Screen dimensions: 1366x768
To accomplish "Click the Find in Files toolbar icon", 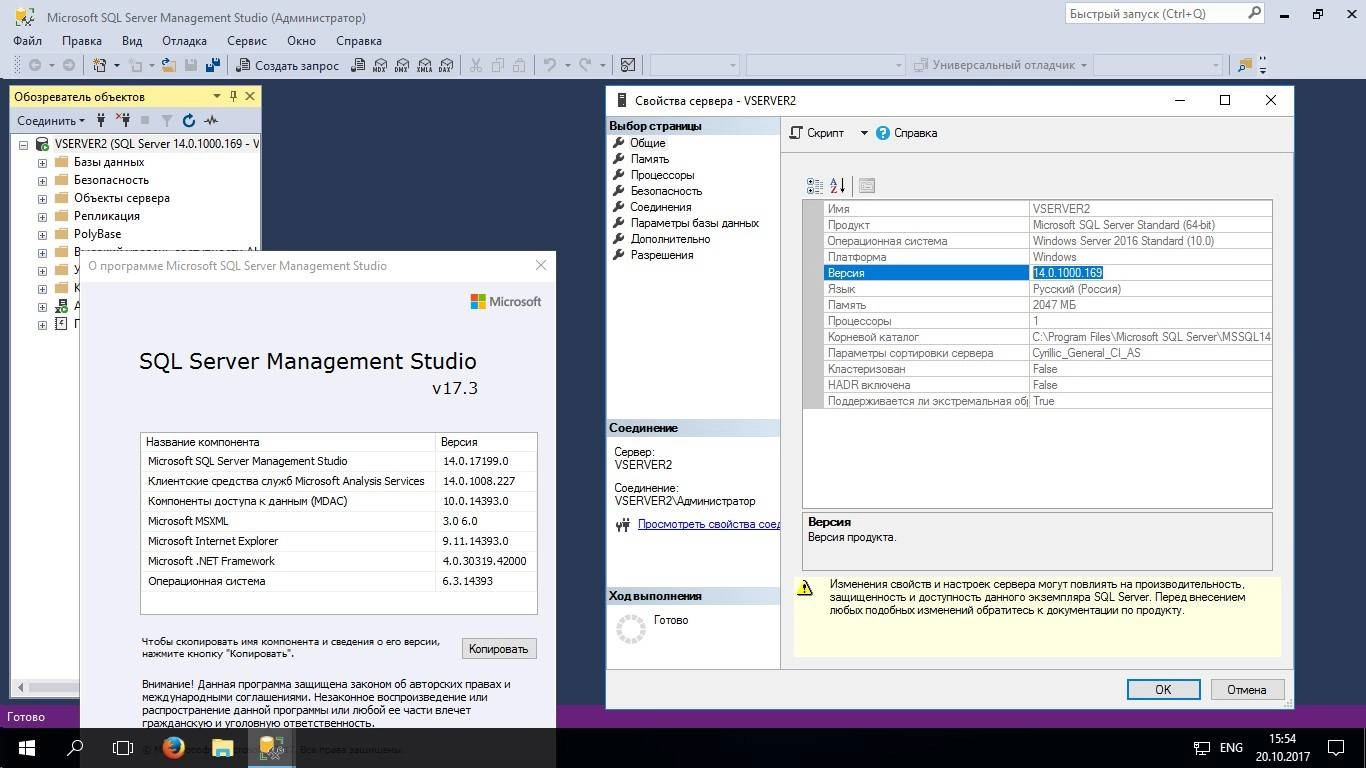I will (1244, 65).
